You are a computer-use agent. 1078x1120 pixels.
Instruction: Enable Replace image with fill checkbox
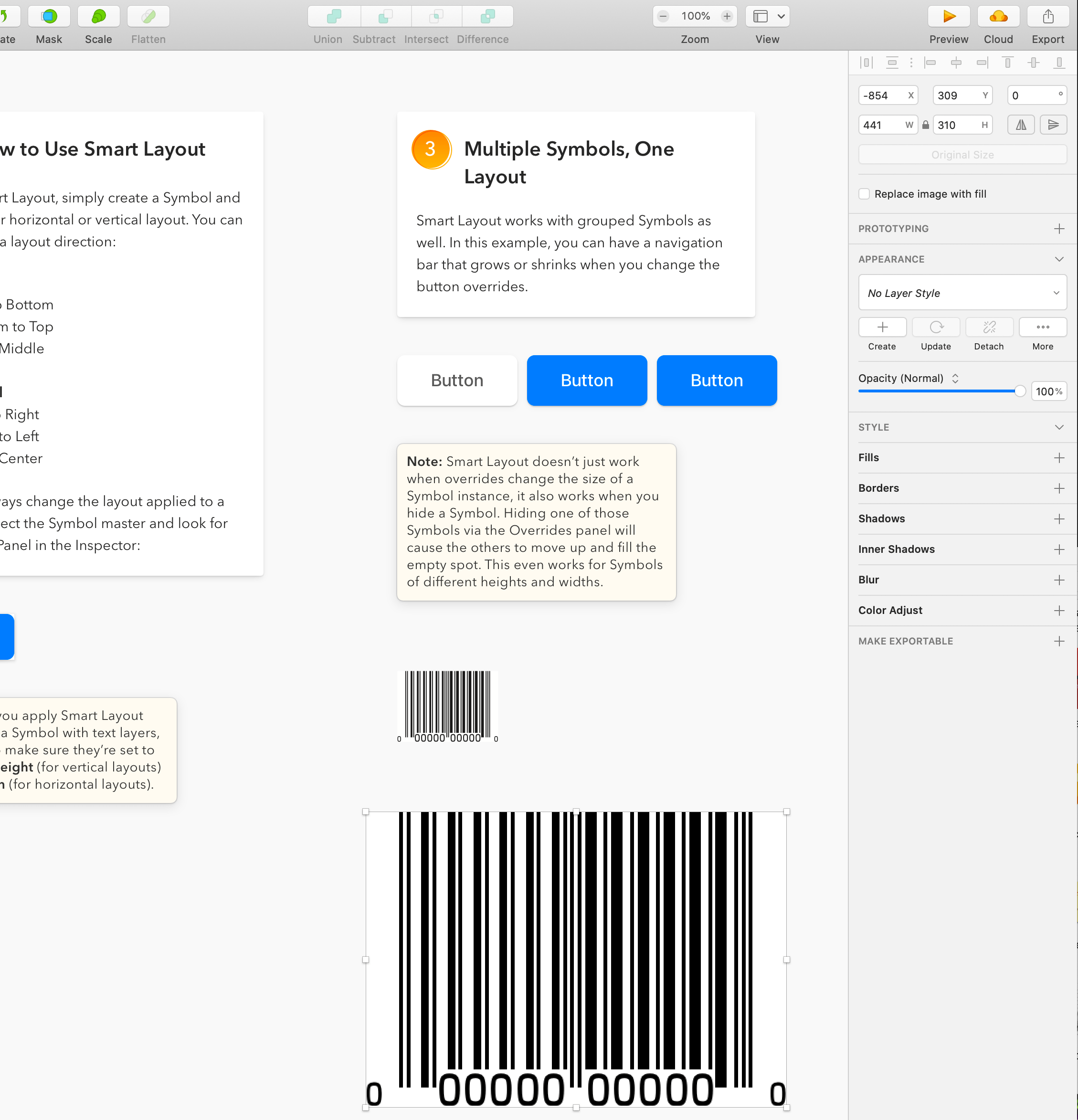tap(864, 194)
